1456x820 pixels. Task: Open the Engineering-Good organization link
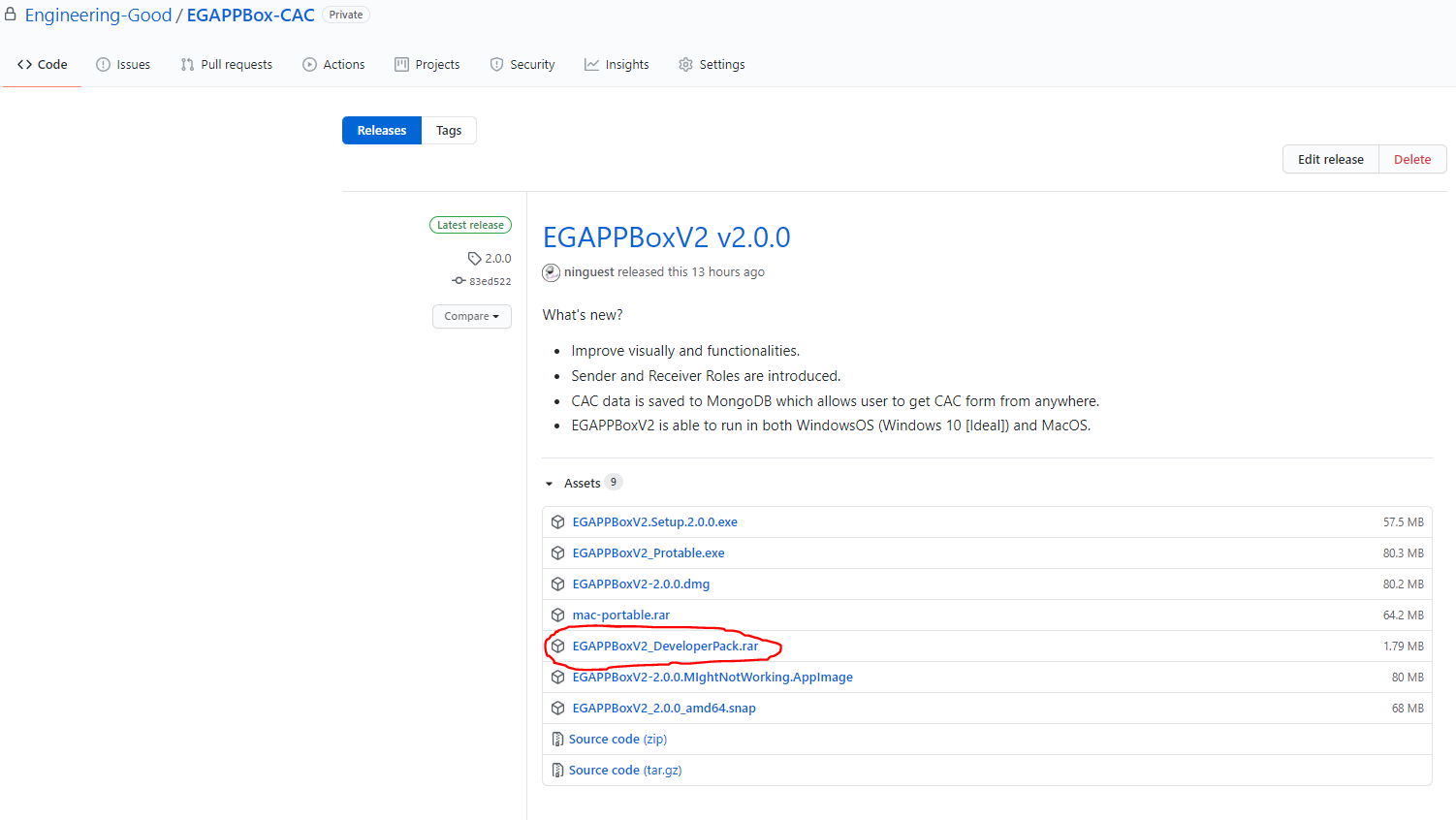(x=98, y=16)
